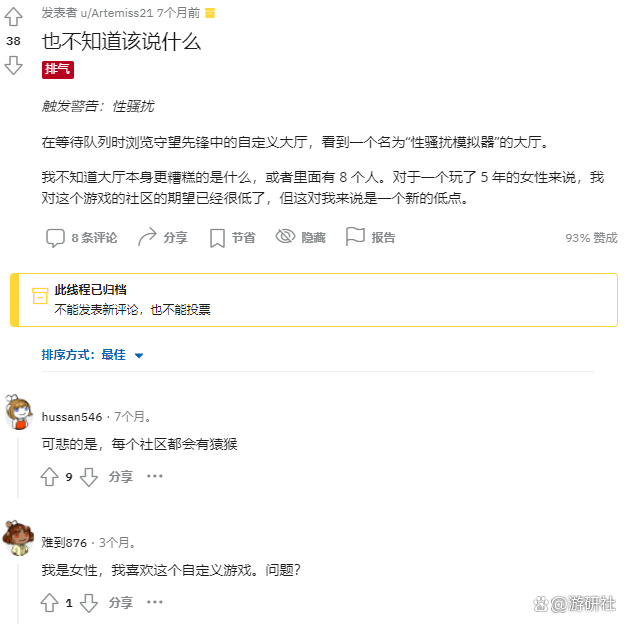Share hussan546's comment via 分享
The image size is (629, 626).
[120, 477]
